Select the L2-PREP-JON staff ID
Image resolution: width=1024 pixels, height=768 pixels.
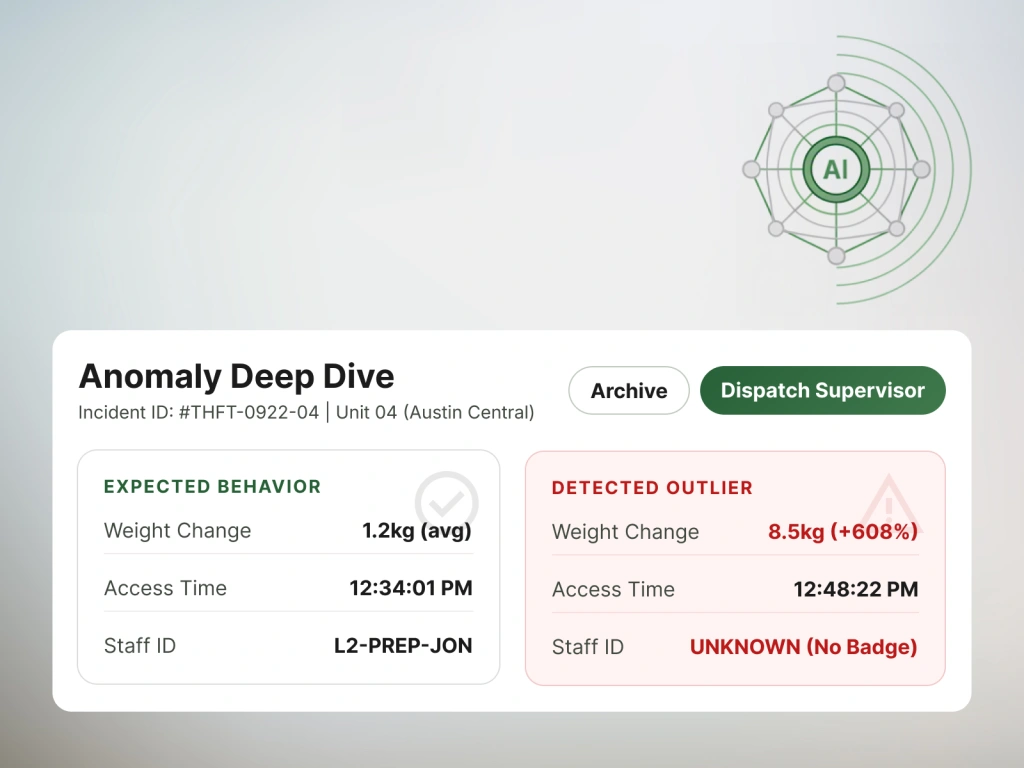403,645
